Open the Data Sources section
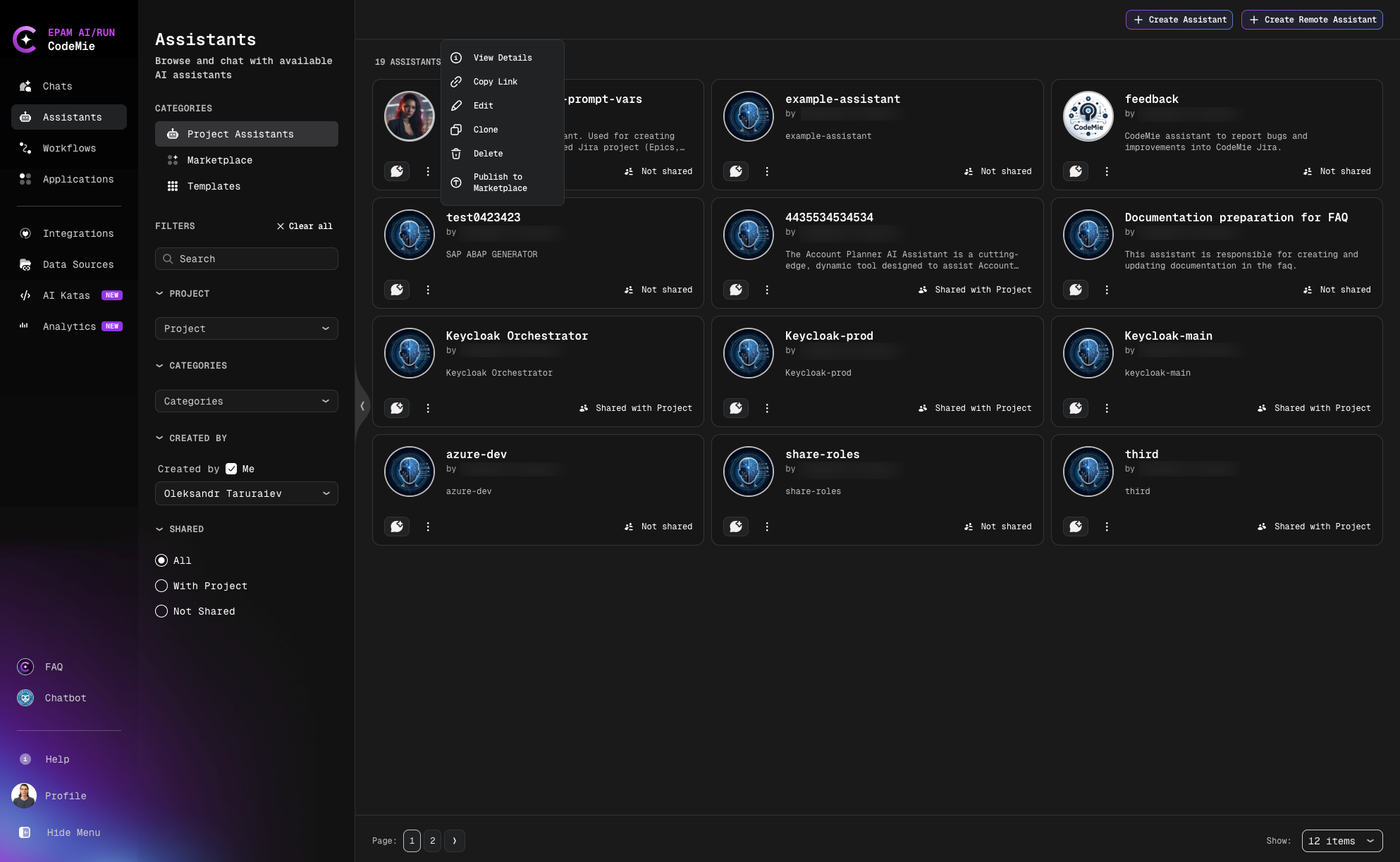Image resolution: width=1400 pixels, height=862 pixels. coord(78,264)
